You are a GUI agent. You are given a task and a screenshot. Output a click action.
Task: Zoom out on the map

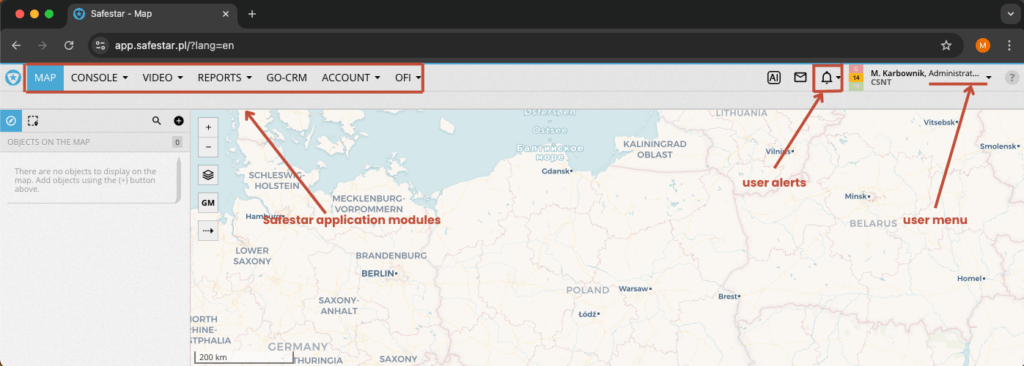point(208,146)
